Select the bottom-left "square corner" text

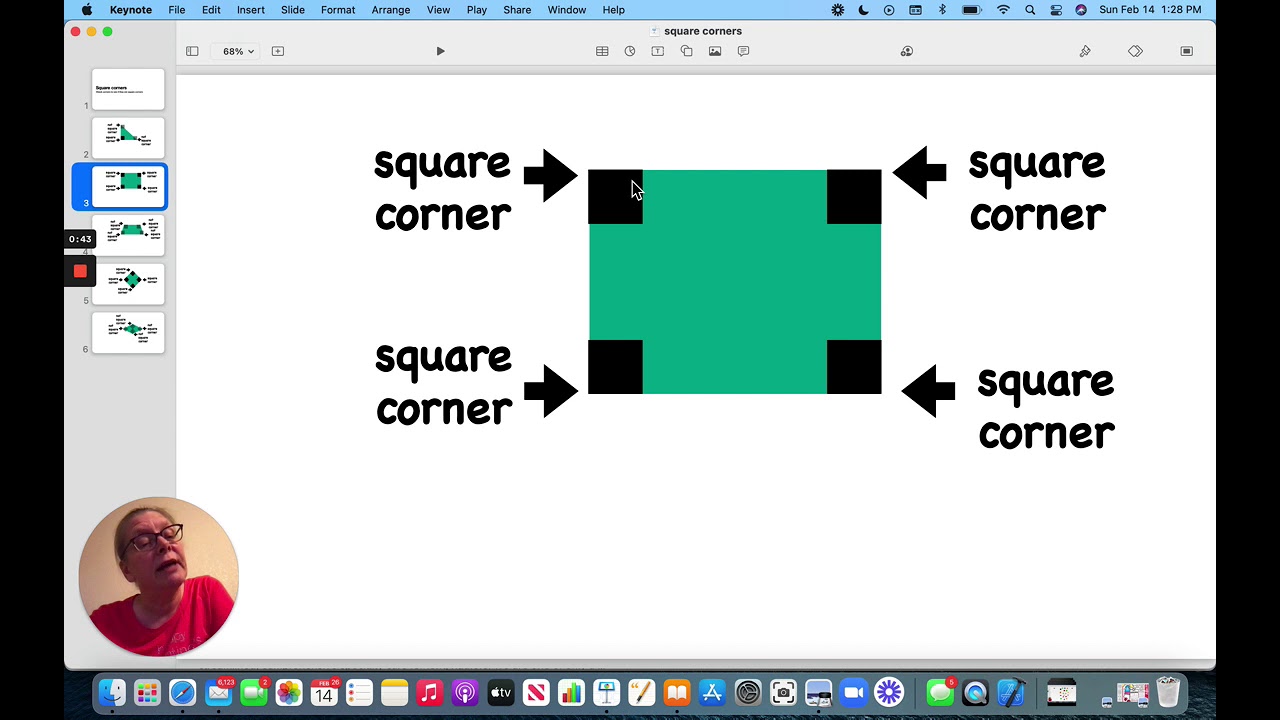[x=444, y=383]
